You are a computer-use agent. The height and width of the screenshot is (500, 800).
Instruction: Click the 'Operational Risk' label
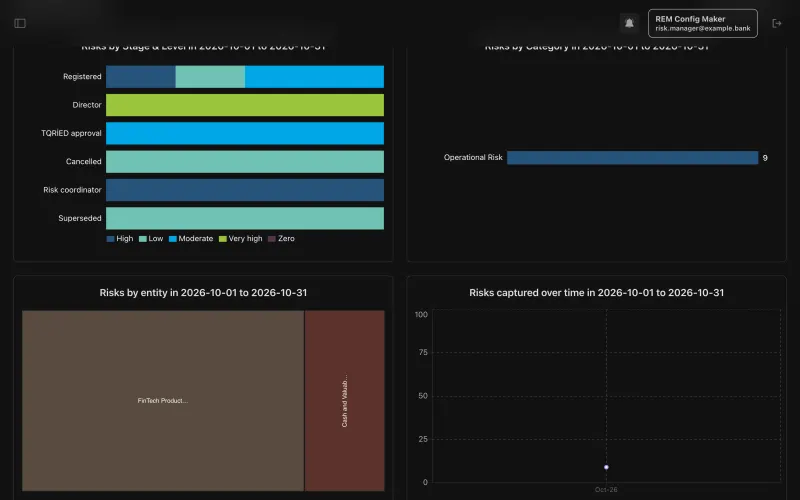[x=473, y=158]
